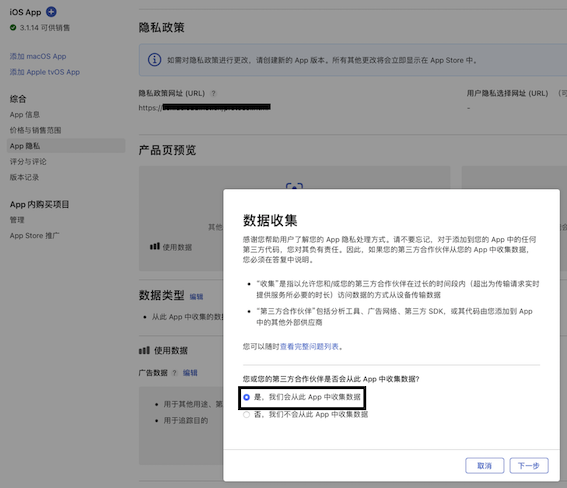The width and height of the screenshot is (567, 488).
Task: Click the question mark beside 广告数据
Action: coord(175,373)
